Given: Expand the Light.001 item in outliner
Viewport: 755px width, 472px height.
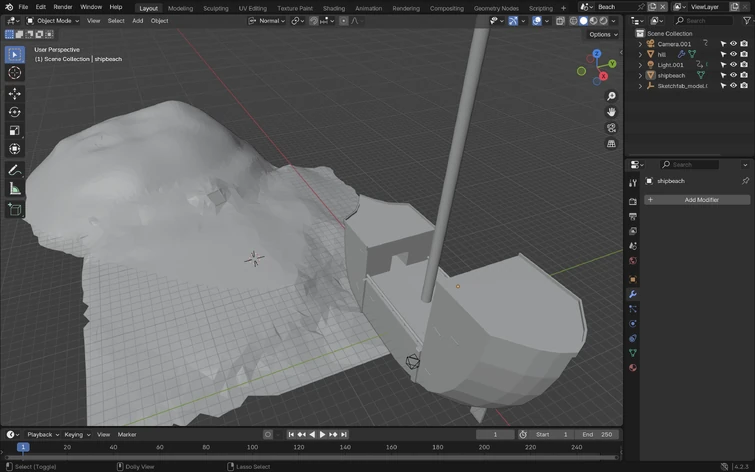Looking at the screenshot, I should (640, 65).
